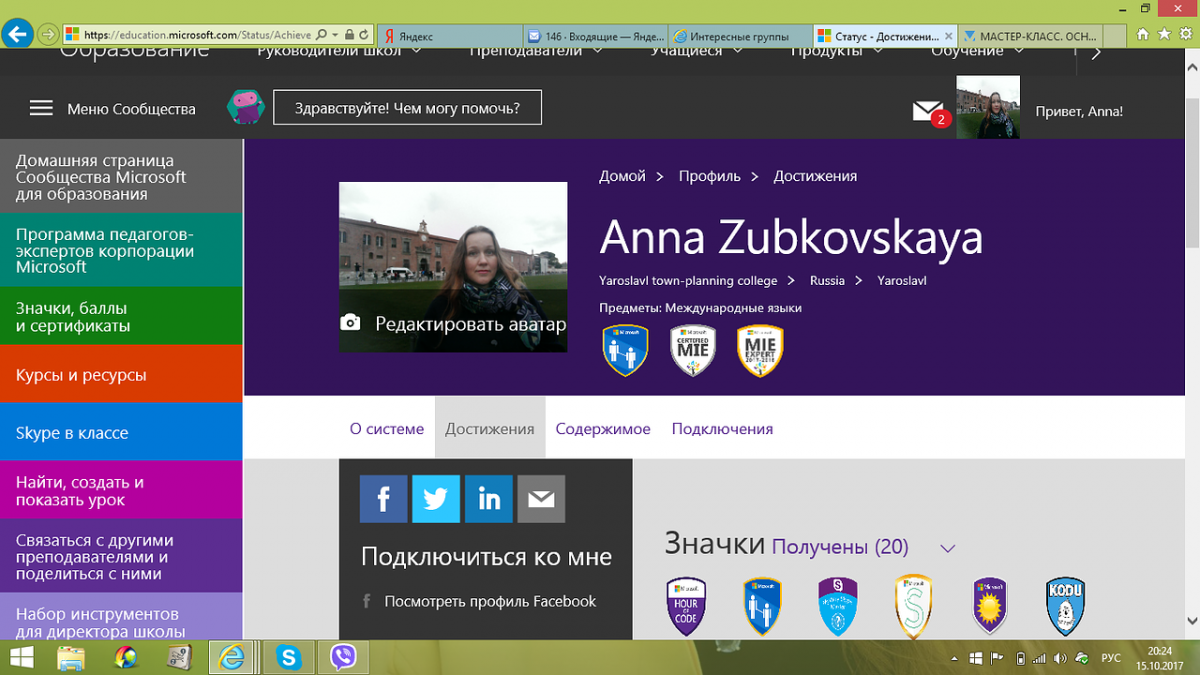
Task: Click the Чем могу помочь search box
Action: point(407,108)
